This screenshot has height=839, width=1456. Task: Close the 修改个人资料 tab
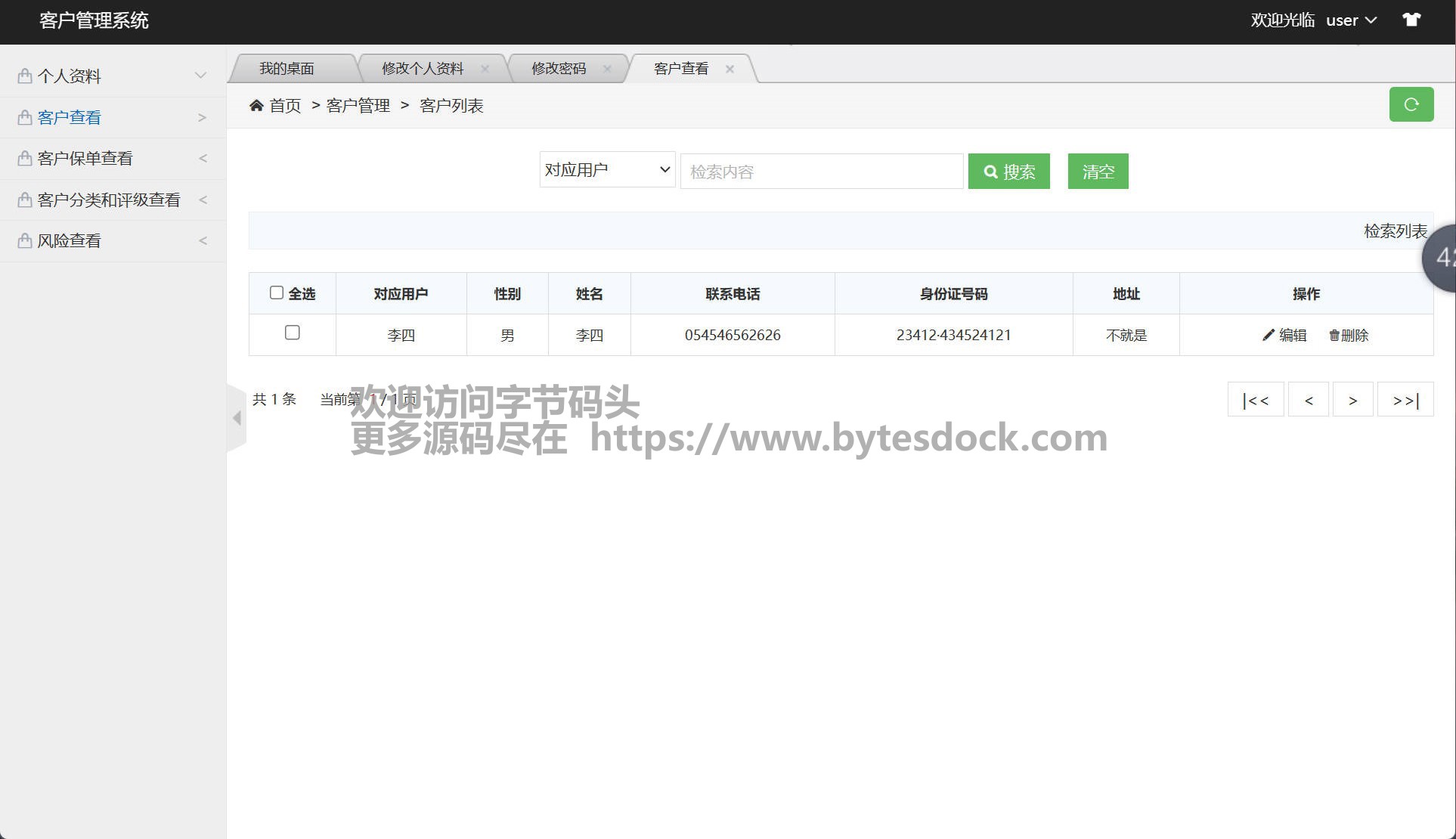pyautogui.click(x=485, y=69)
